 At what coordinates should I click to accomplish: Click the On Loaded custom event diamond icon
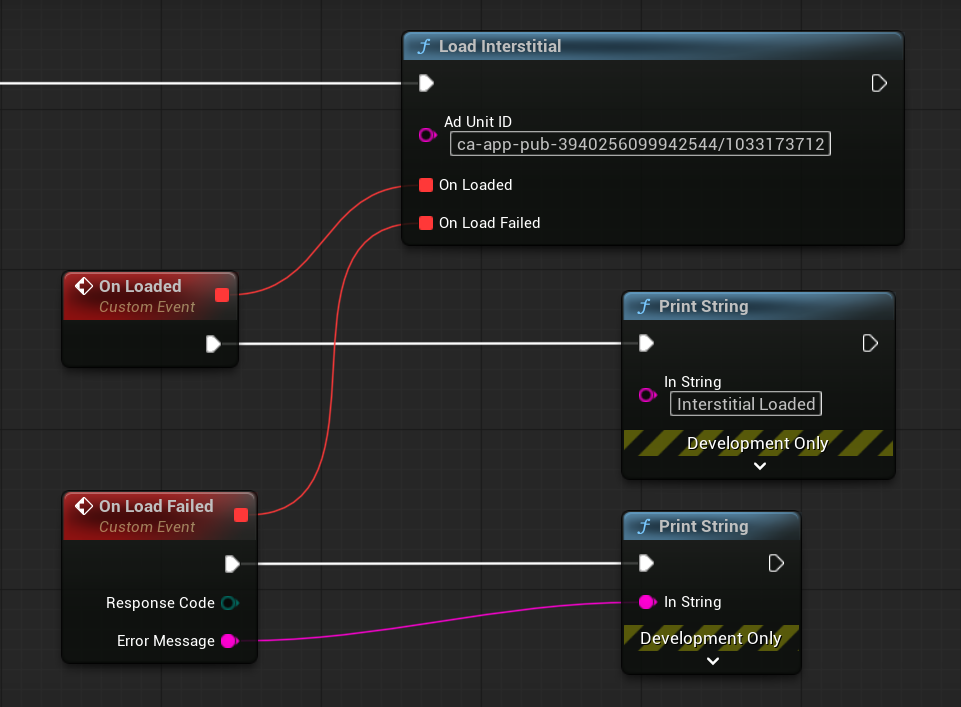(84, 286)
